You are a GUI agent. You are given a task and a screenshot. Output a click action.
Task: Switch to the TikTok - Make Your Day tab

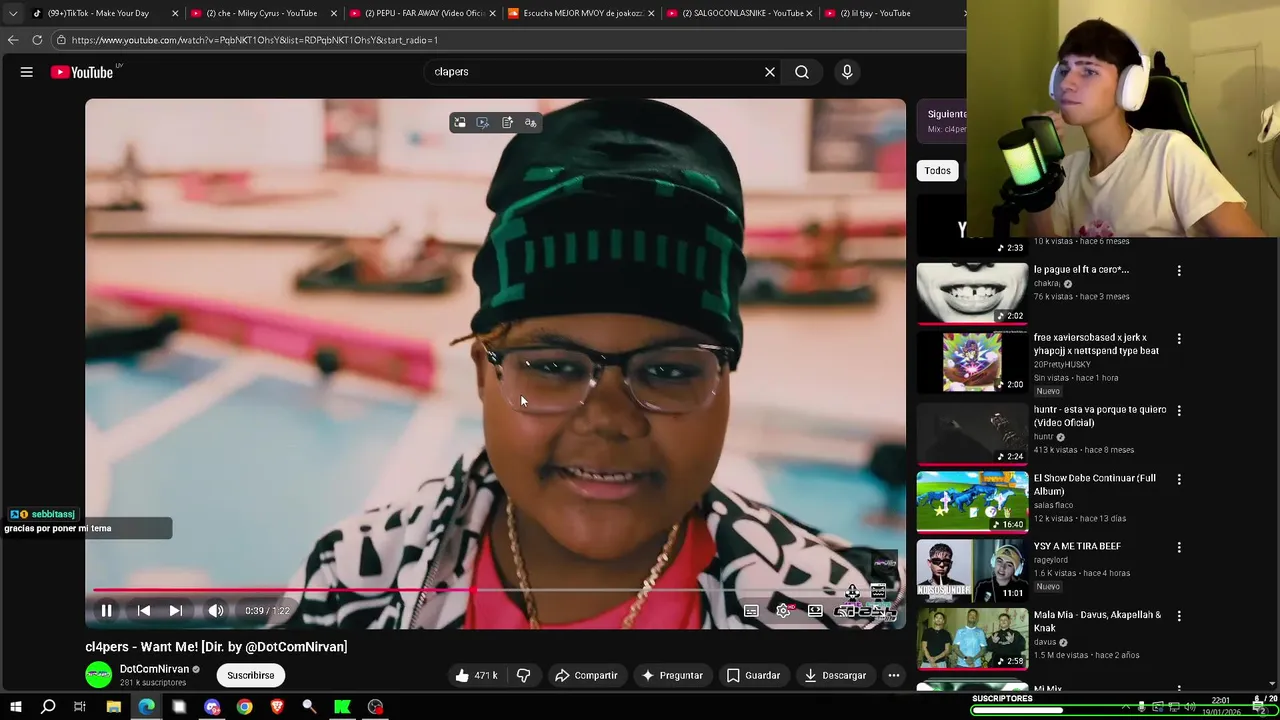(104, 13)
